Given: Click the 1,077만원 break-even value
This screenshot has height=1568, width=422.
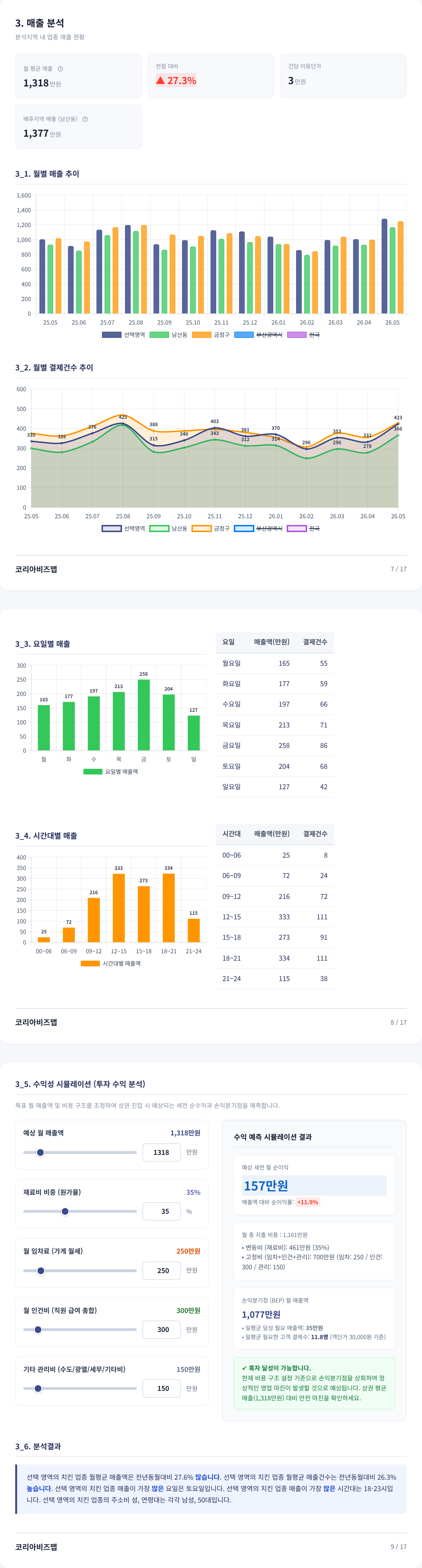Looking at the screenshot, I should pos(261,1314).
